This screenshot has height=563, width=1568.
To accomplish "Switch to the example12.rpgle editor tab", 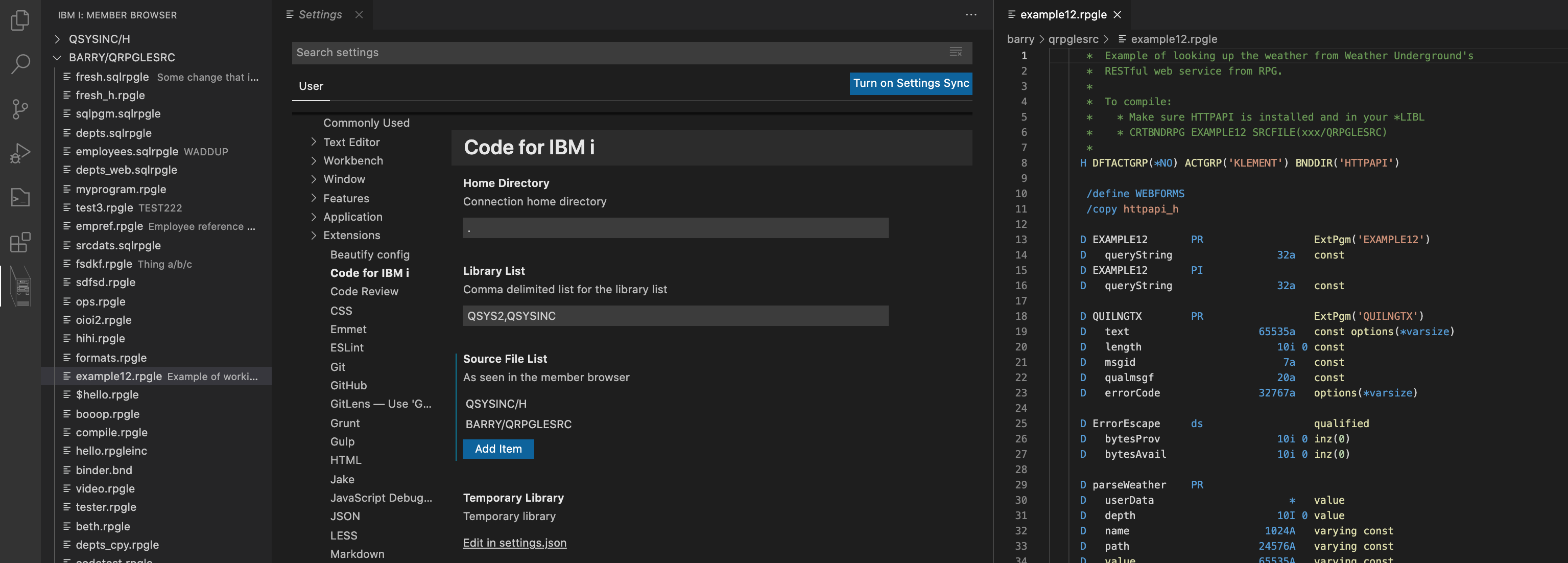I will 1063,15.
